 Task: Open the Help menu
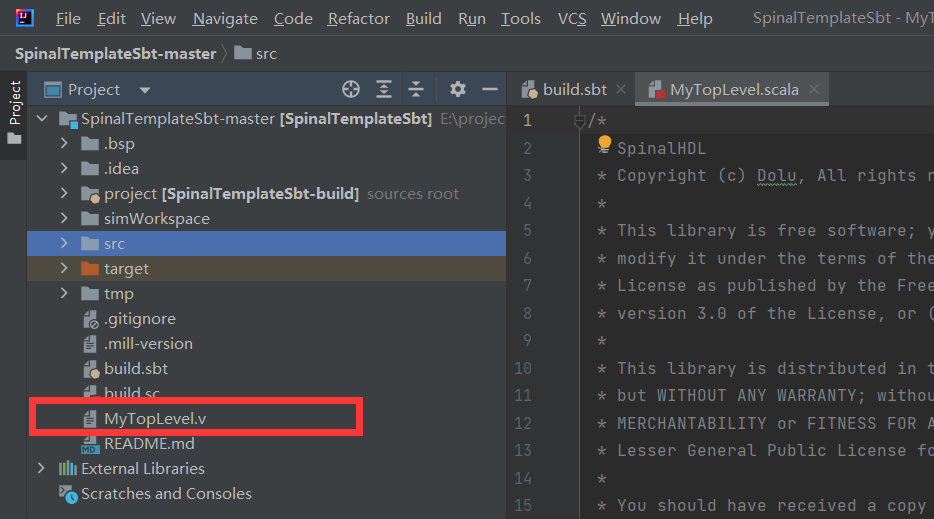pos(695,18)
